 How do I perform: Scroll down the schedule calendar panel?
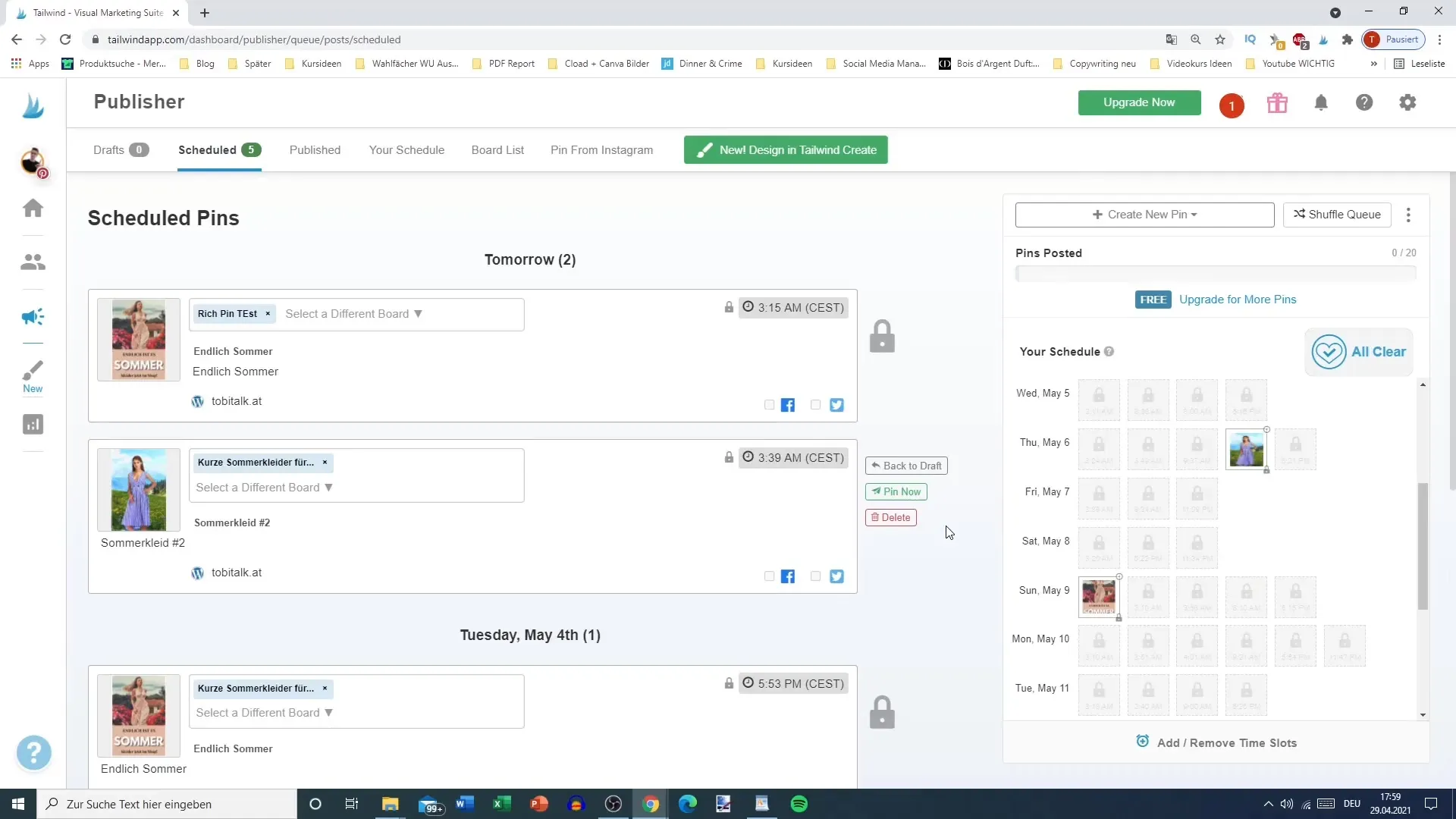click(x=1423, y=714)
